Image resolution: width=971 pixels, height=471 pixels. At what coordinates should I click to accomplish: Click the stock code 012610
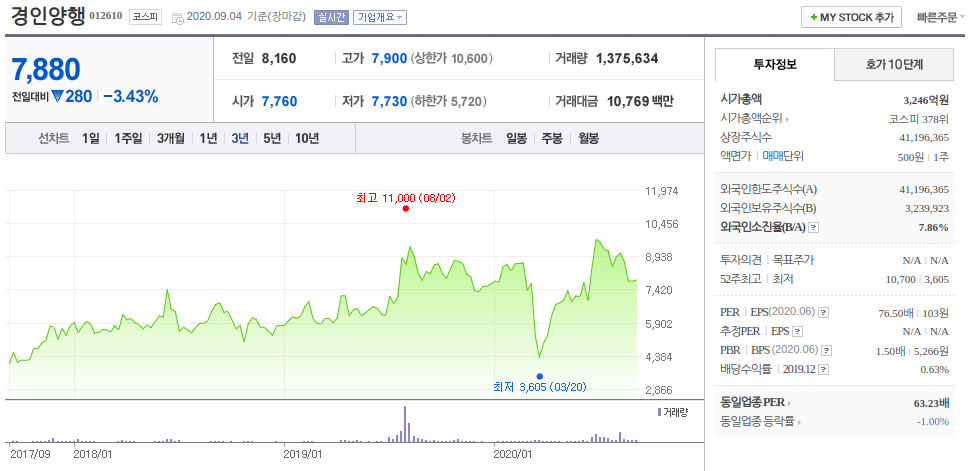107,17
